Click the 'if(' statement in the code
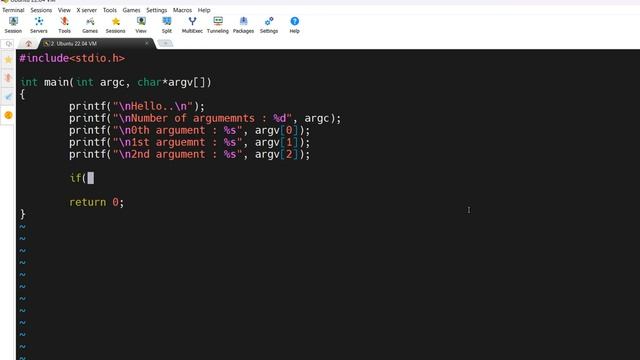The width and height of the screenshot is (640, 360). (x=81, y=178)
